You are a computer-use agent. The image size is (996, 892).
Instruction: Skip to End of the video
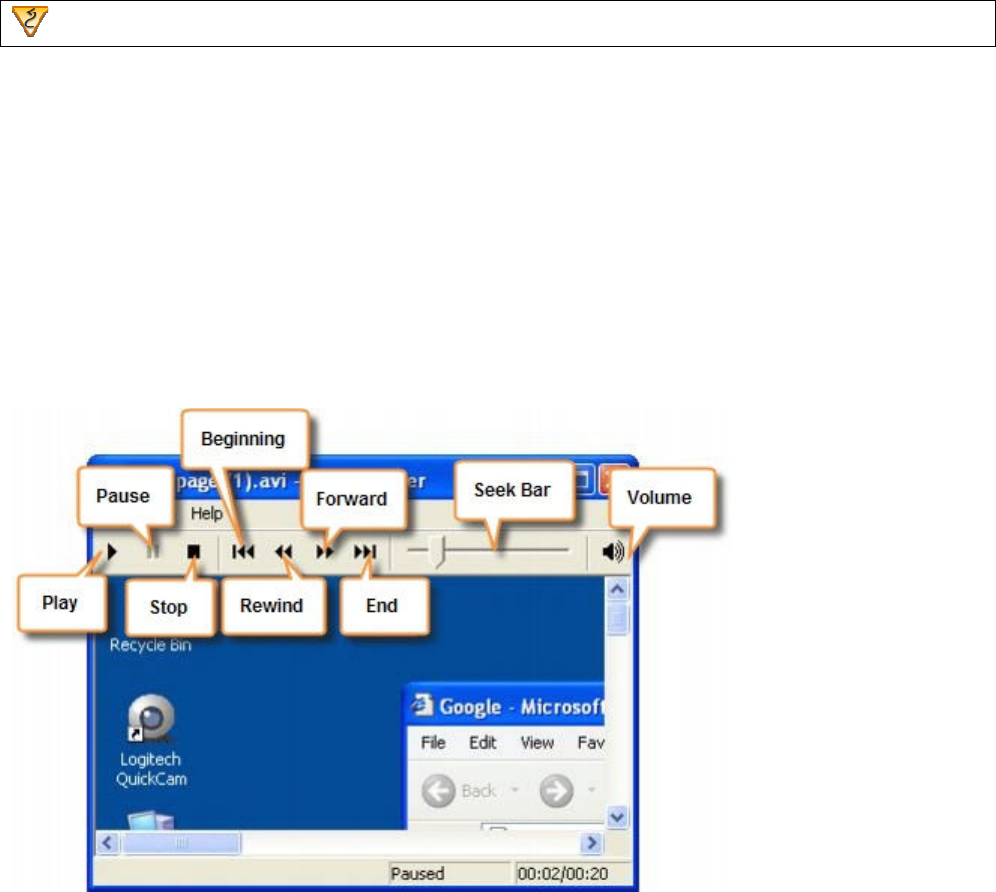pos(365,551)
